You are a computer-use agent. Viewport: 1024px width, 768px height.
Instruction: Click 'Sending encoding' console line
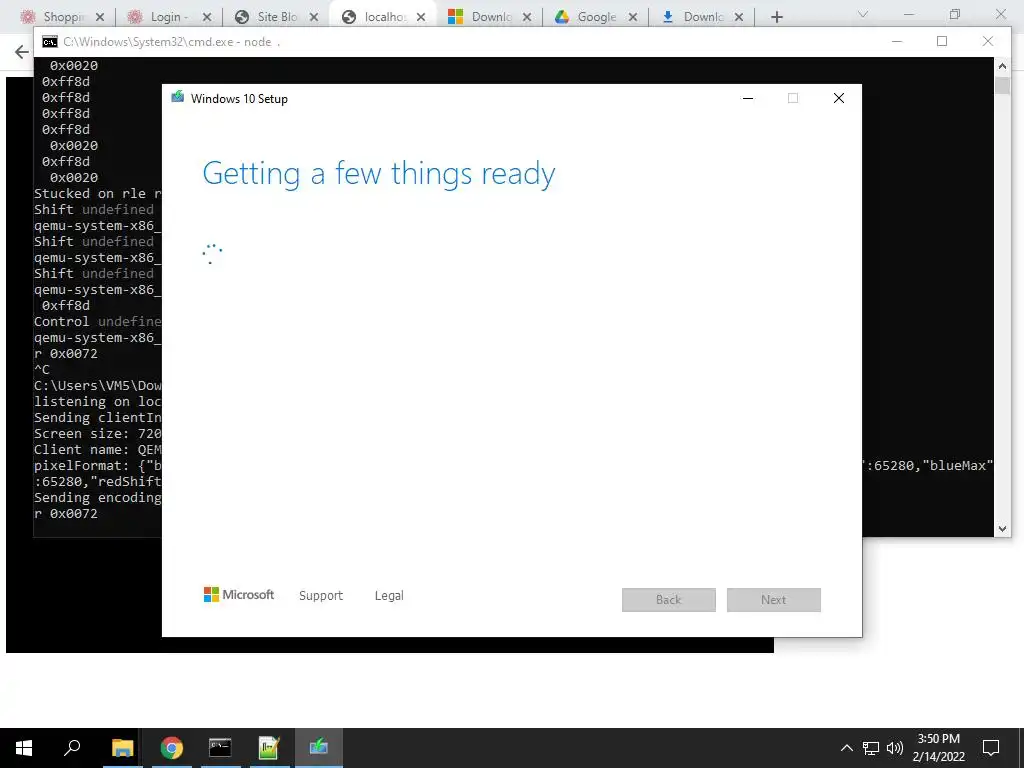point(97,498)
